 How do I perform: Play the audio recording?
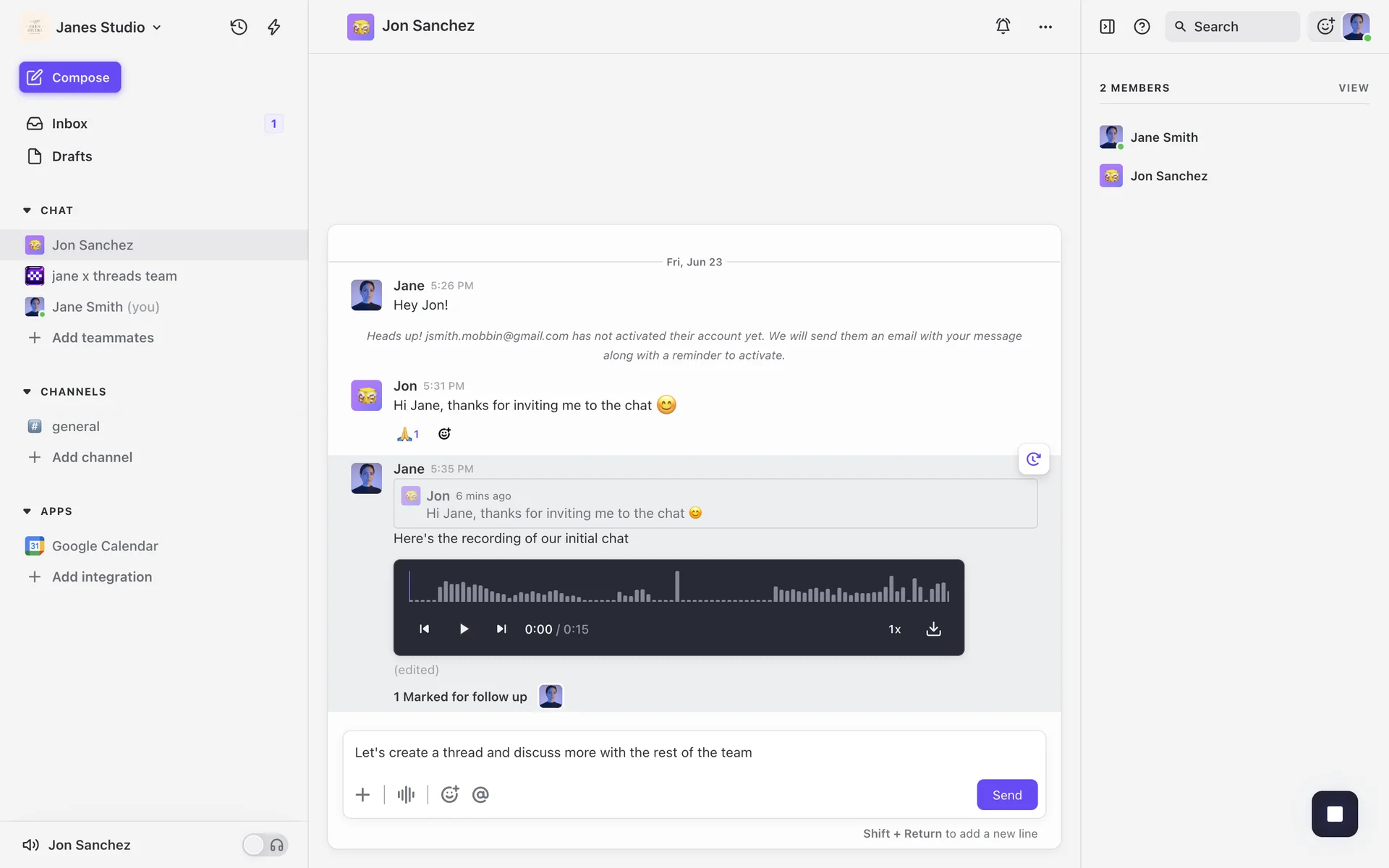click(464, 629)
